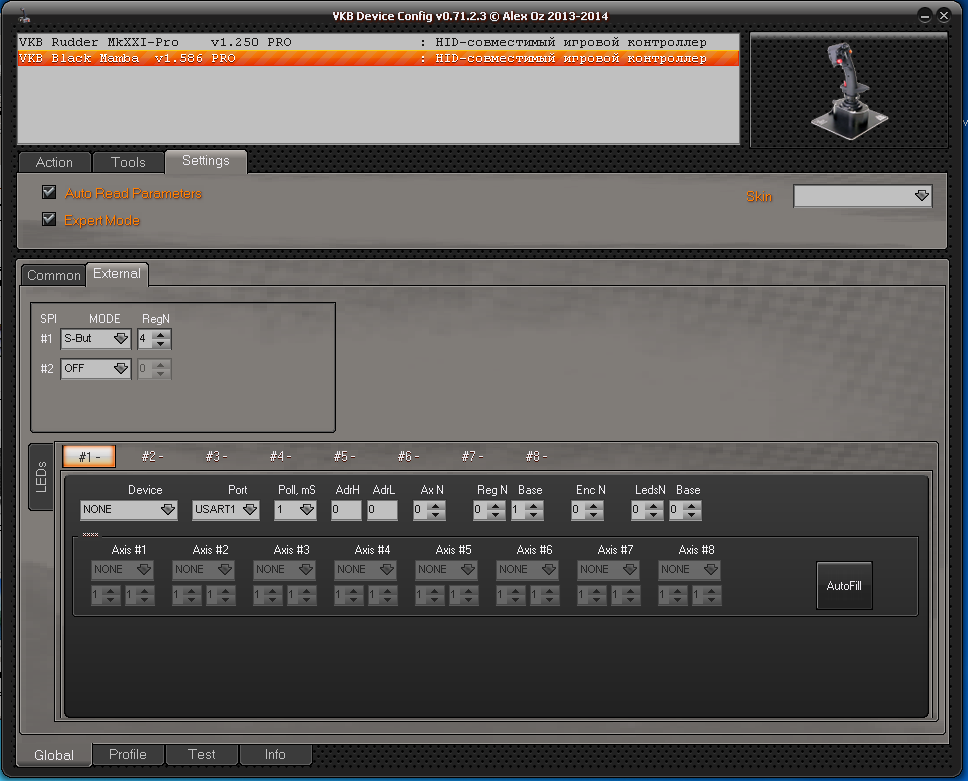Open the Skin dropdown
This screenshot has width=968, height=781.
point(862,196)
